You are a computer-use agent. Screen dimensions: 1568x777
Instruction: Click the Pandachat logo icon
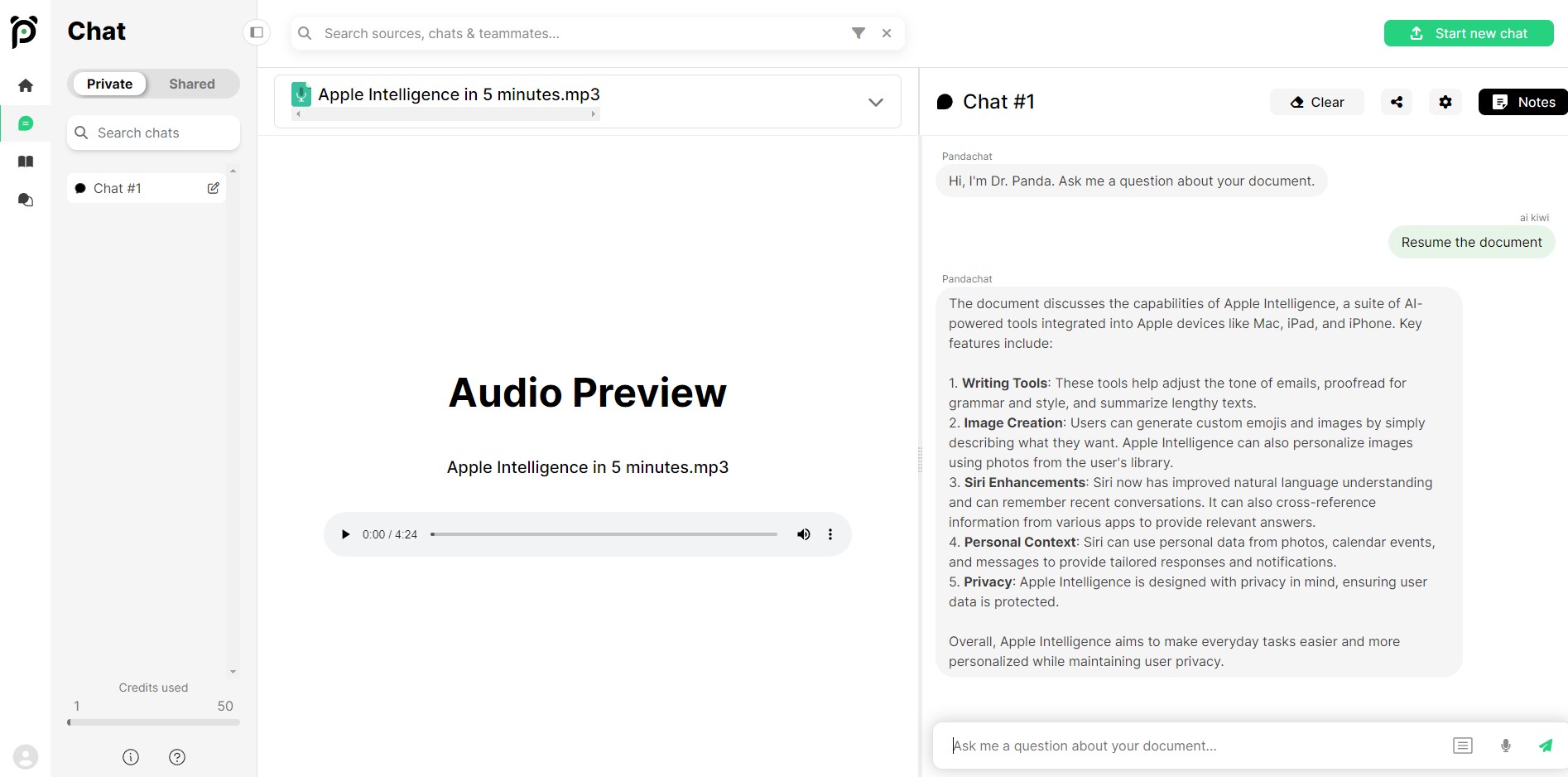24,31
